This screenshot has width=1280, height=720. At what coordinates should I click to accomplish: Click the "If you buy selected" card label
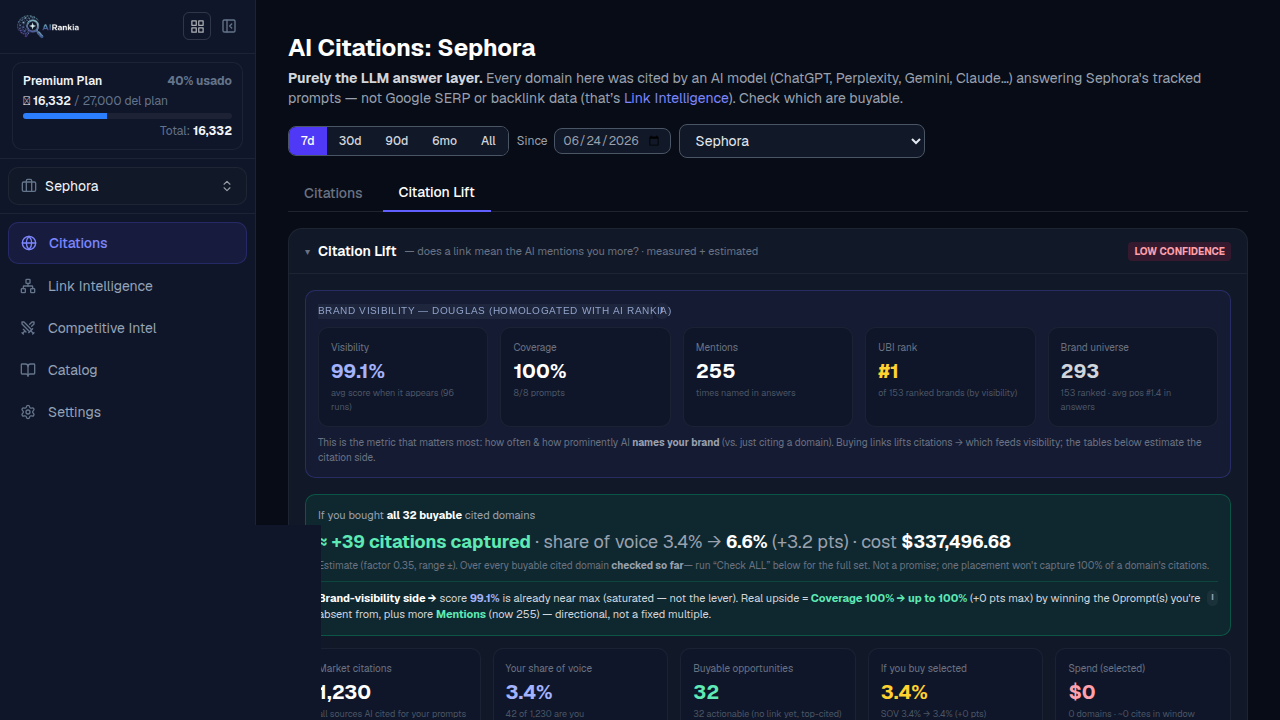coord(924,668)
